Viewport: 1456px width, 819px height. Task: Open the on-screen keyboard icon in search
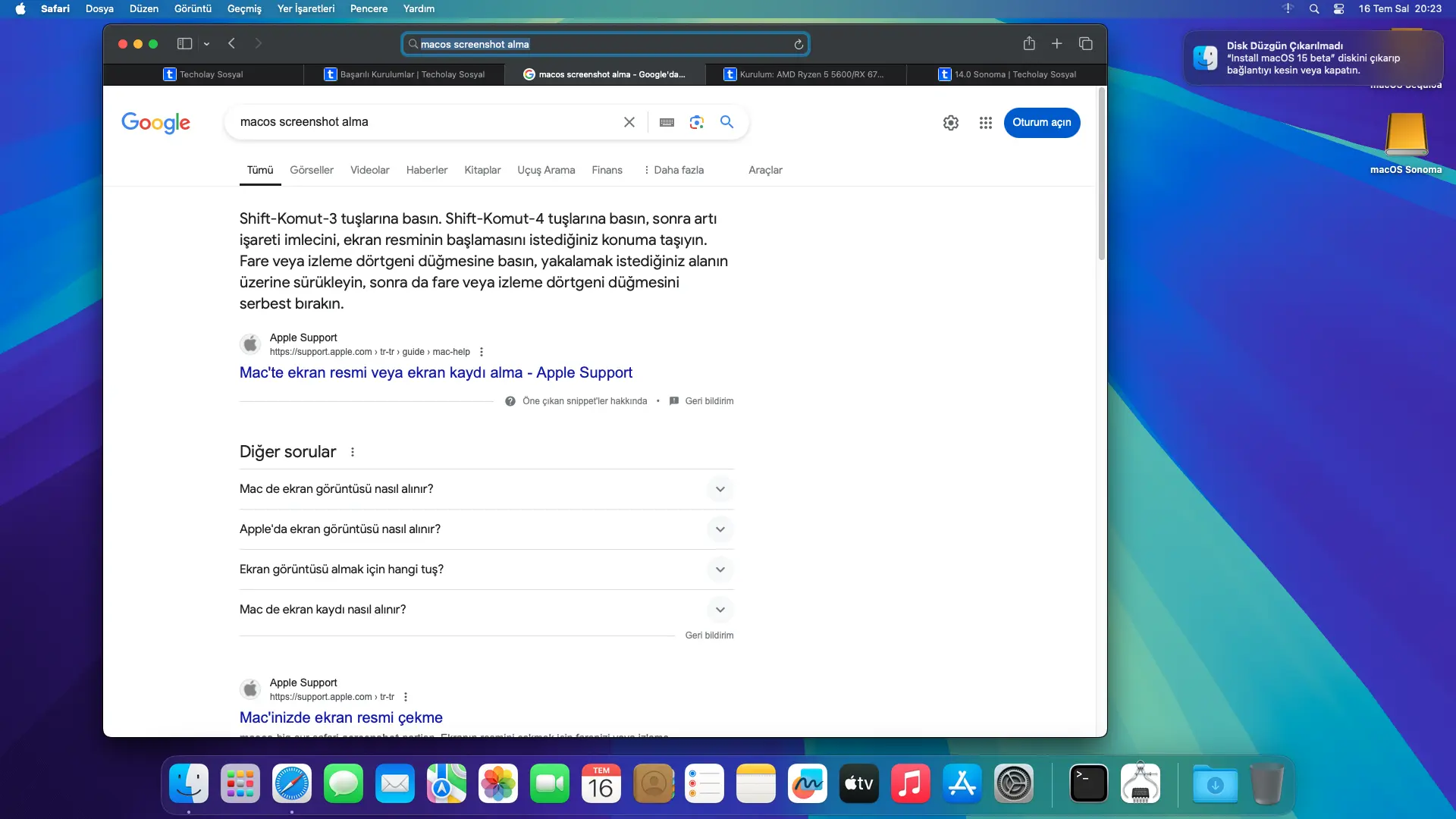click(667, 122)
